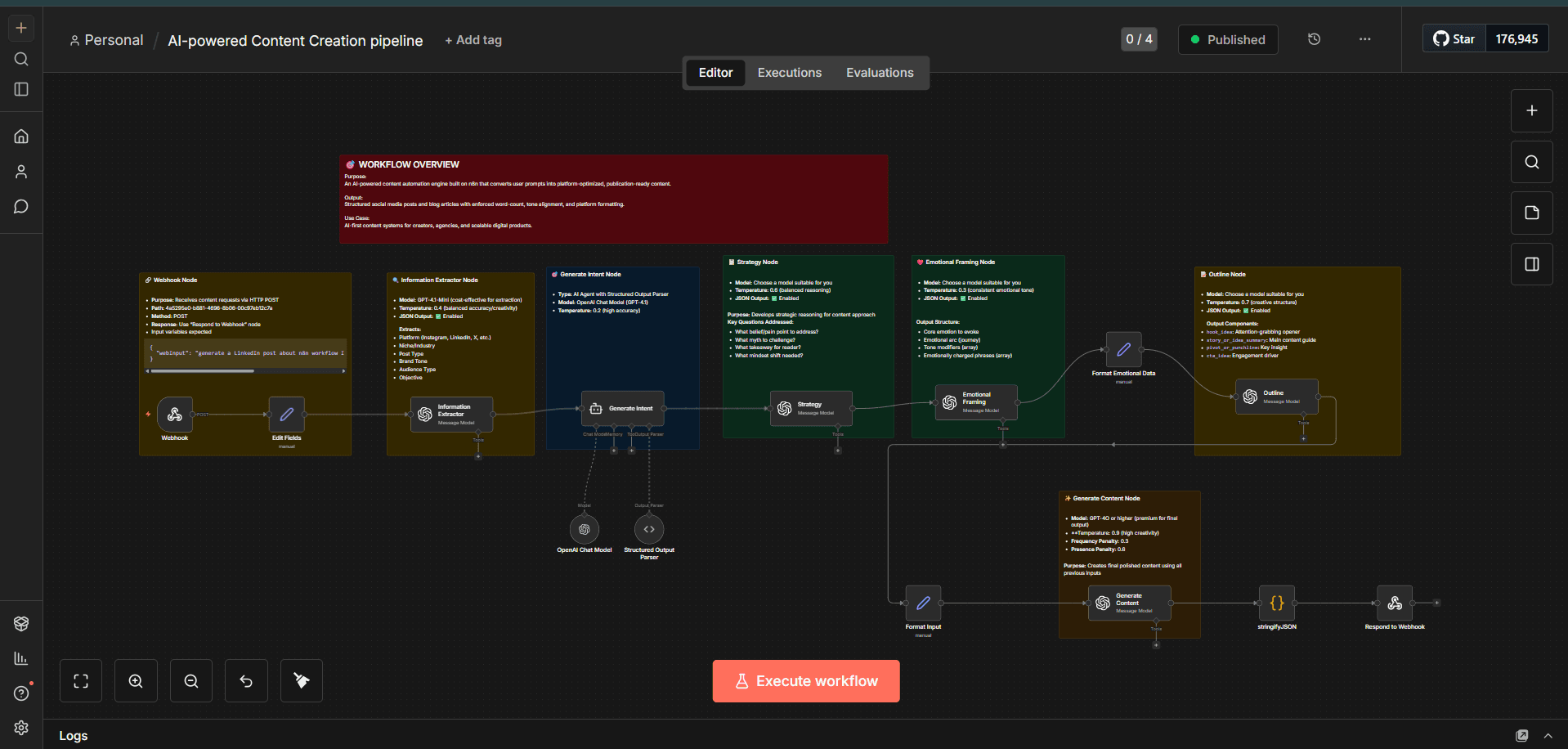Open Help question mark icon
Screen dimensions: 1568x749
[x=21, y=693]
